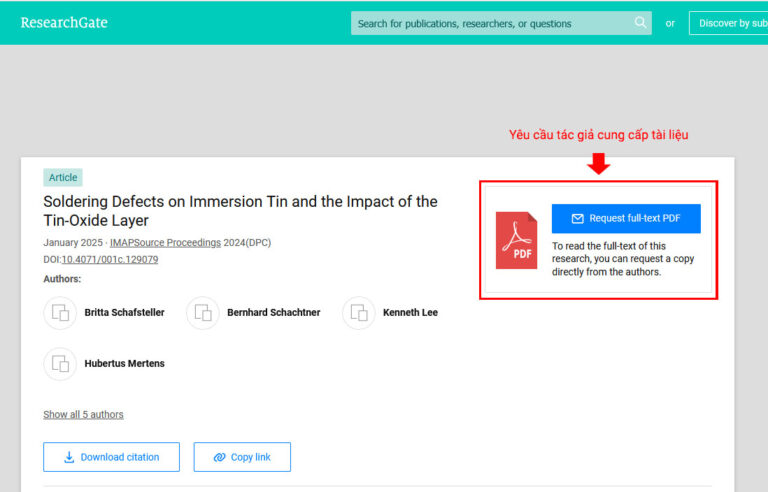Focus the publications search field

click(x=501, y=23)
